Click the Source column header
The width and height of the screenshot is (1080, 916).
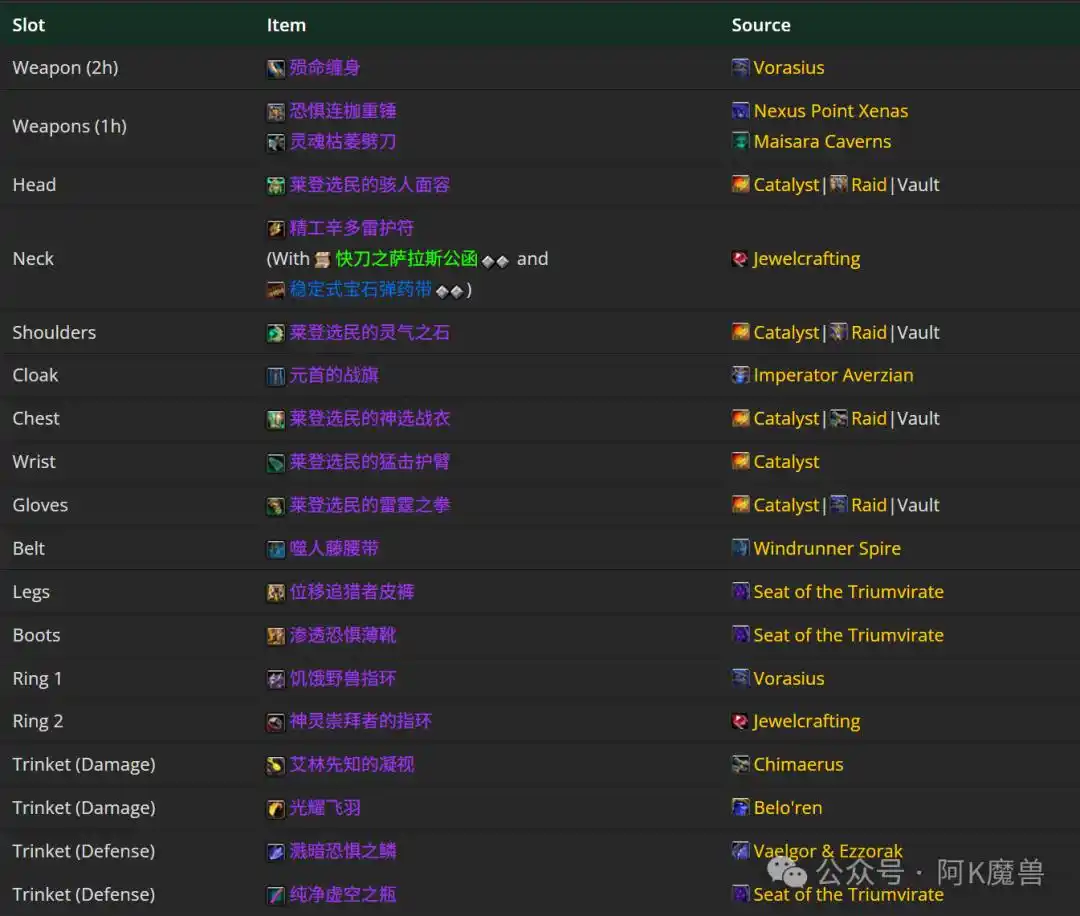(x=760, y=25)
